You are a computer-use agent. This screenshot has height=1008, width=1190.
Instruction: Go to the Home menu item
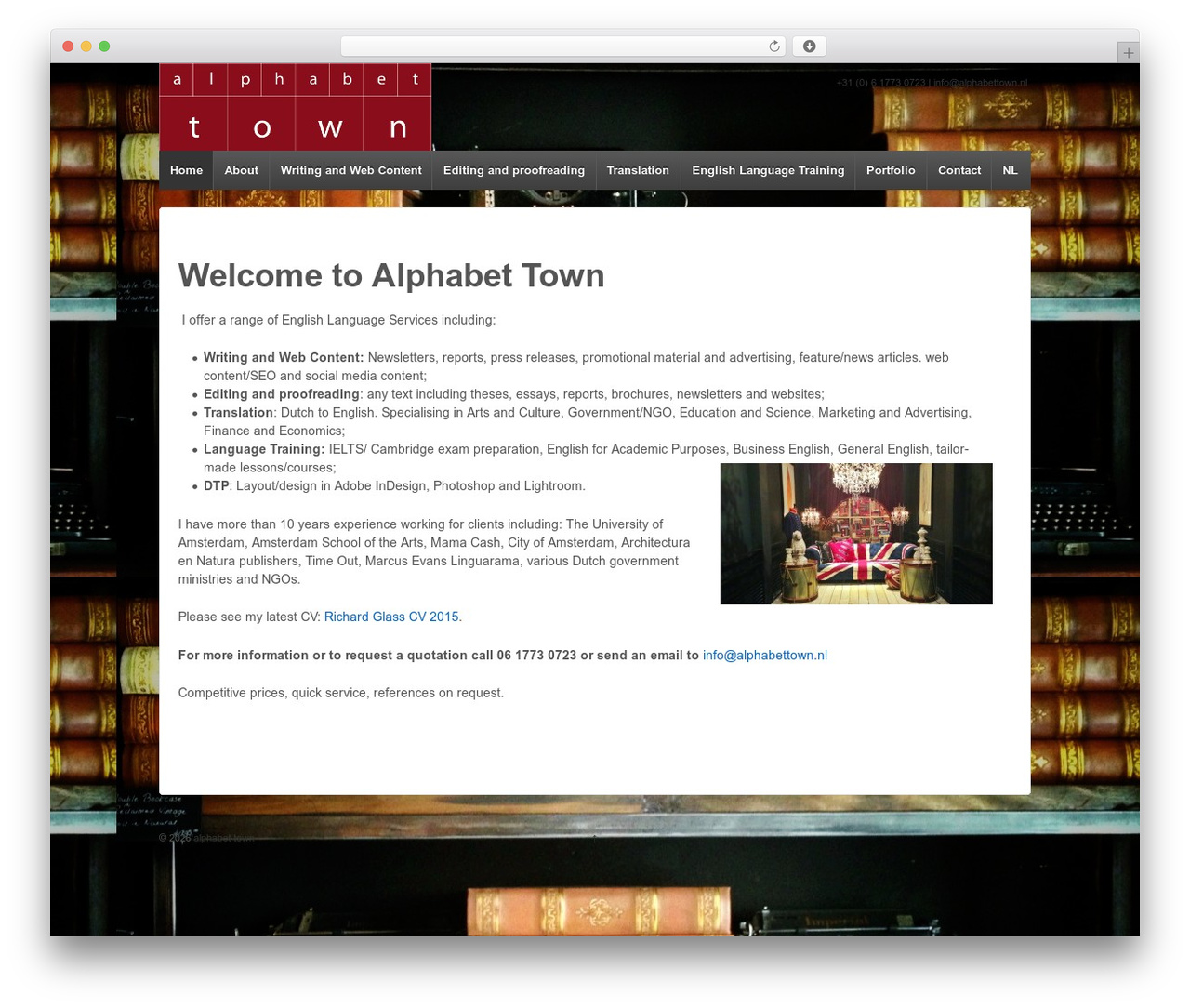pyautogui.click(x=186, y=170)
